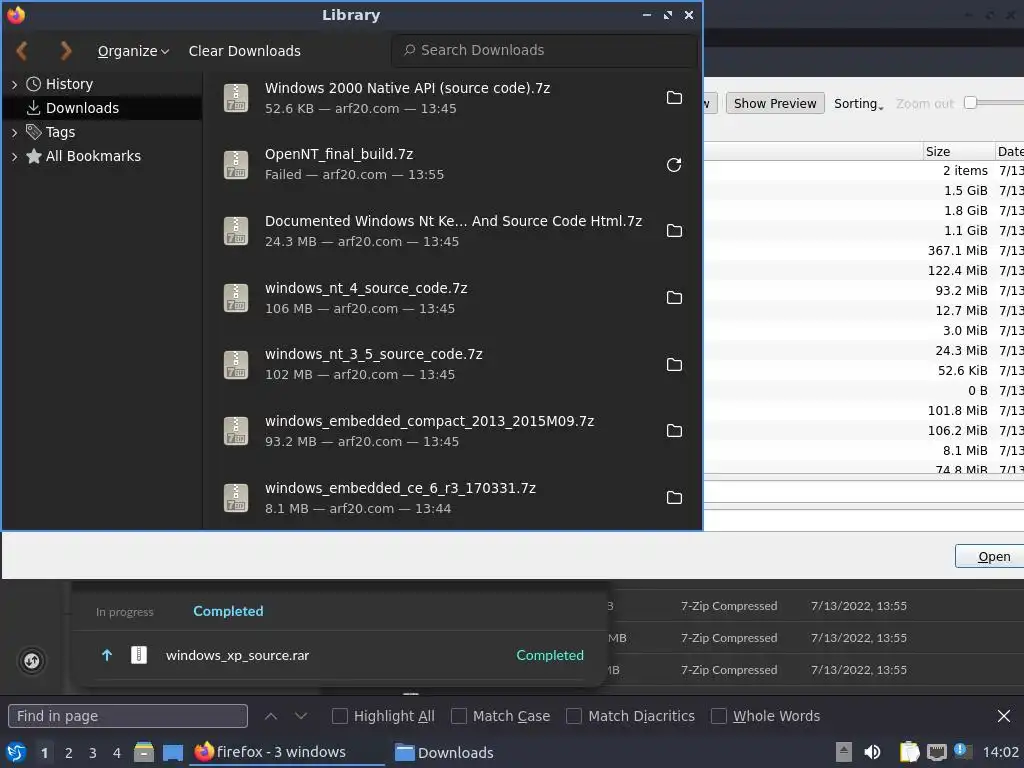Screen dimensions: 1024x768
Task: Switch to virtual desktop 4
Action: click(117, 753)
